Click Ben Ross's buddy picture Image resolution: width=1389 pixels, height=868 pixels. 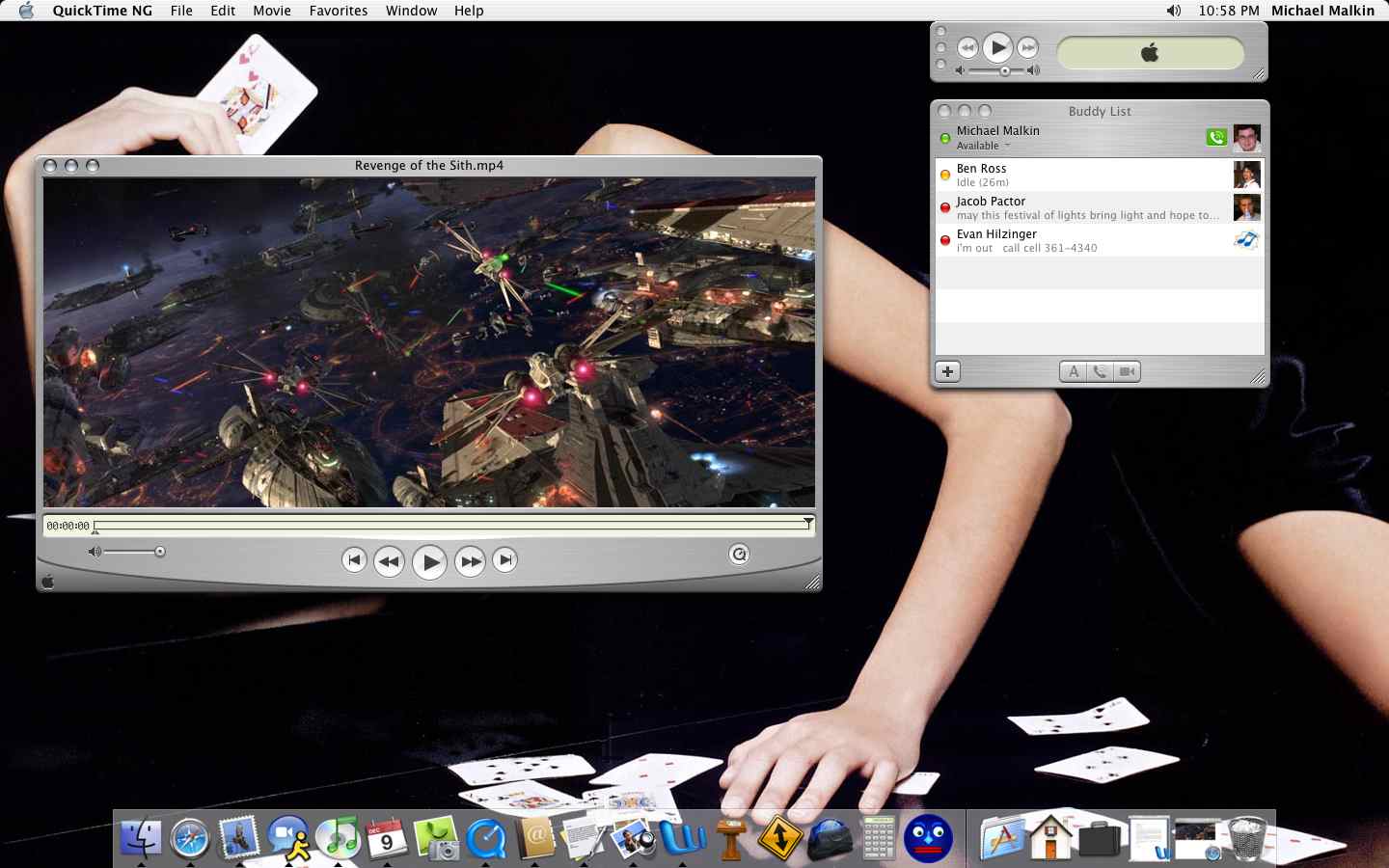click(x=1246, y=175)
